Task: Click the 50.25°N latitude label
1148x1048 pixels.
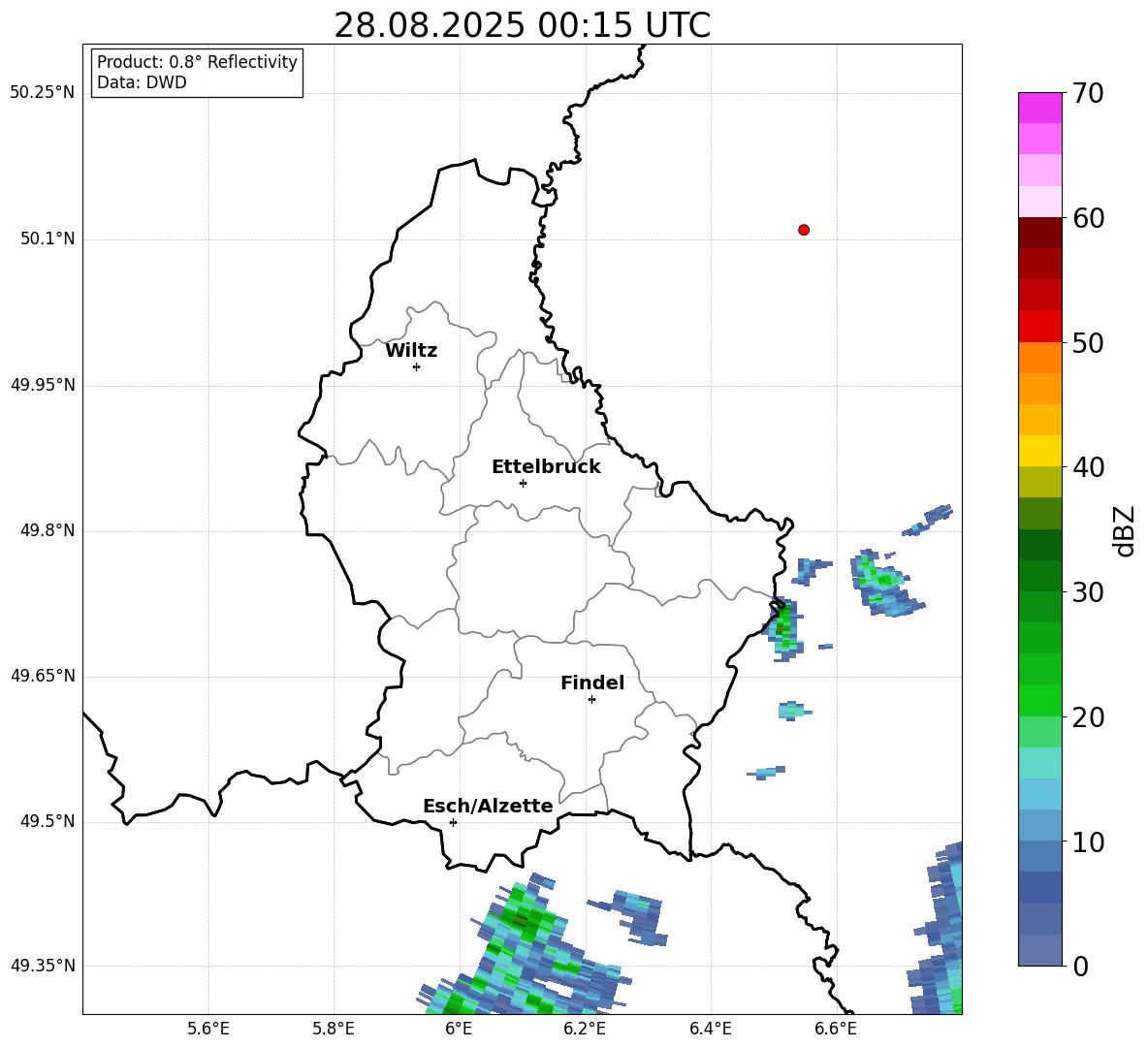Action: click(43, 93)
